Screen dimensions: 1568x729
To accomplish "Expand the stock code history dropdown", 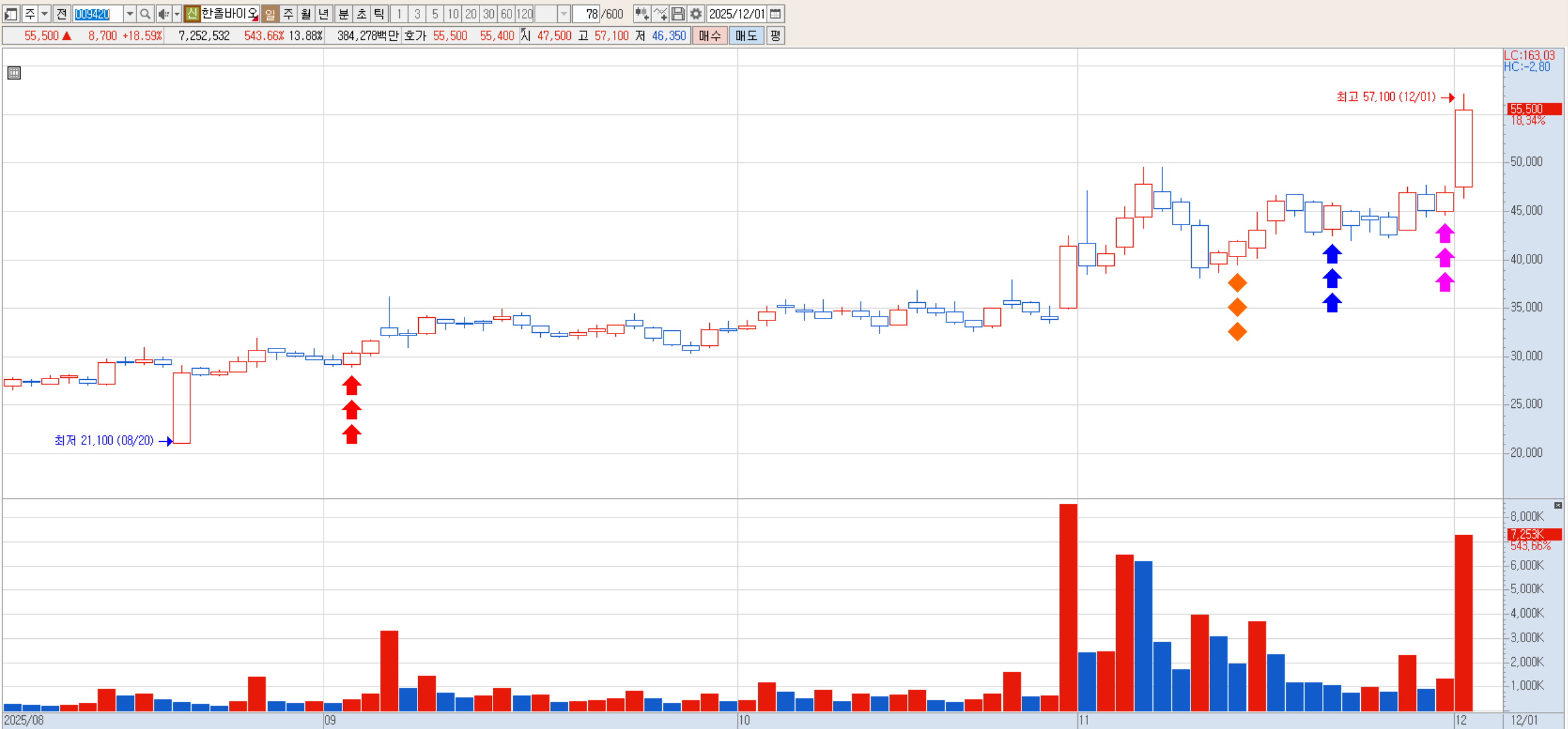I will 130,14.
